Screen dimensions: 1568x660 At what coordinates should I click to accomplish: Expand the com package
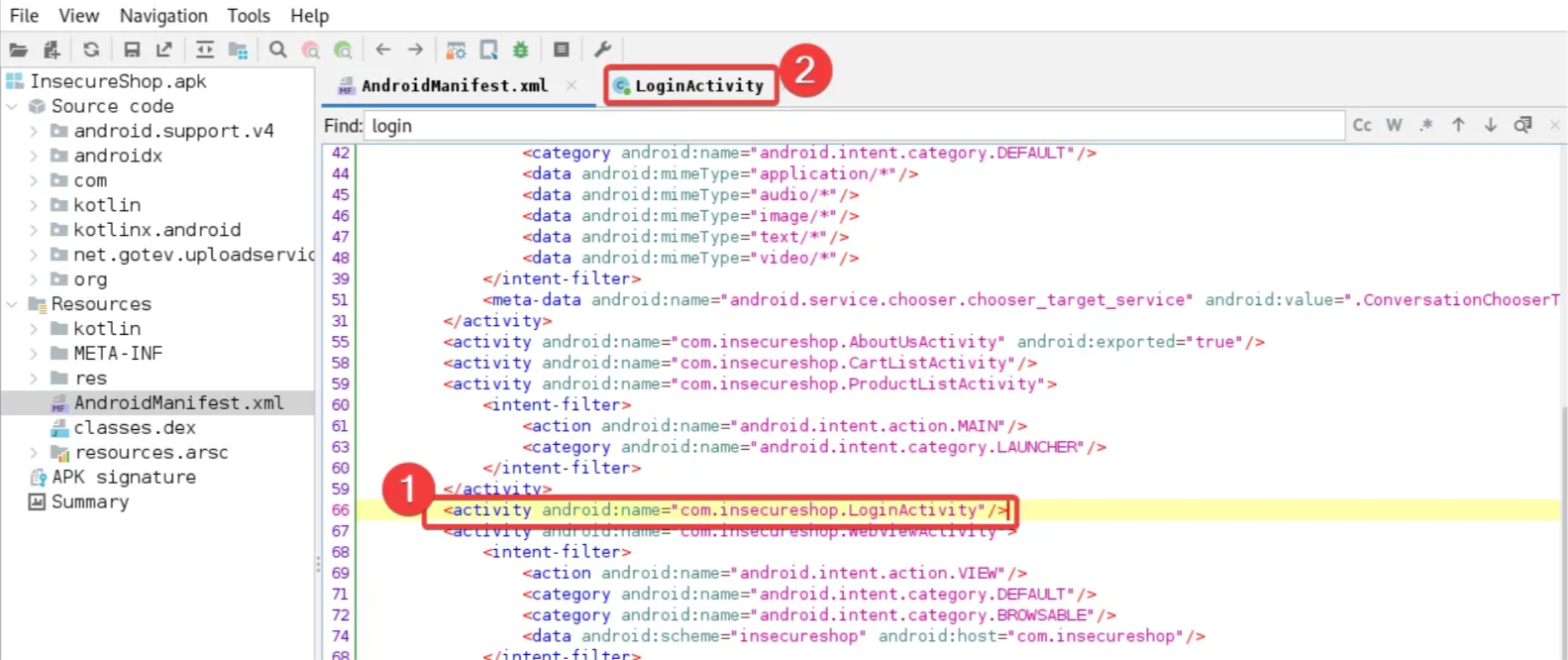click(34, 180)
